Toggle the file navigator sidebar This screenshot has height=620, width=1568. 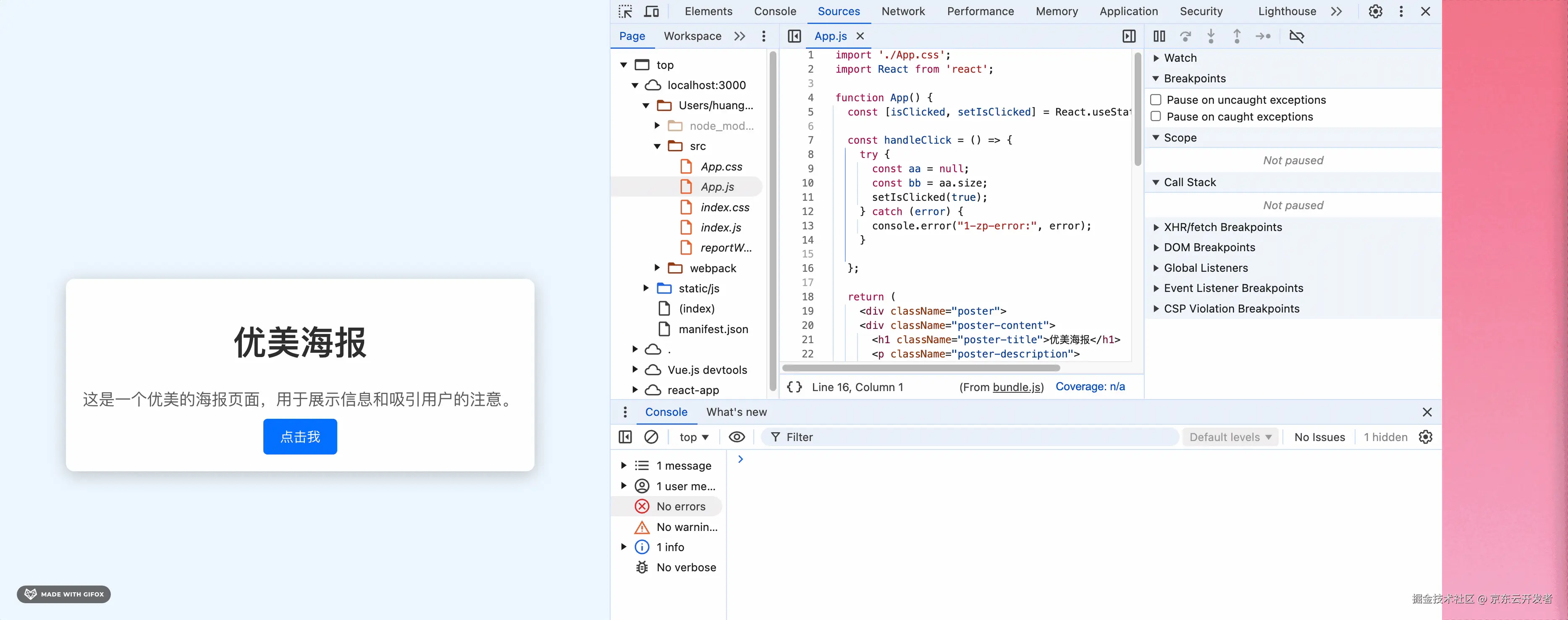[794, 37]
